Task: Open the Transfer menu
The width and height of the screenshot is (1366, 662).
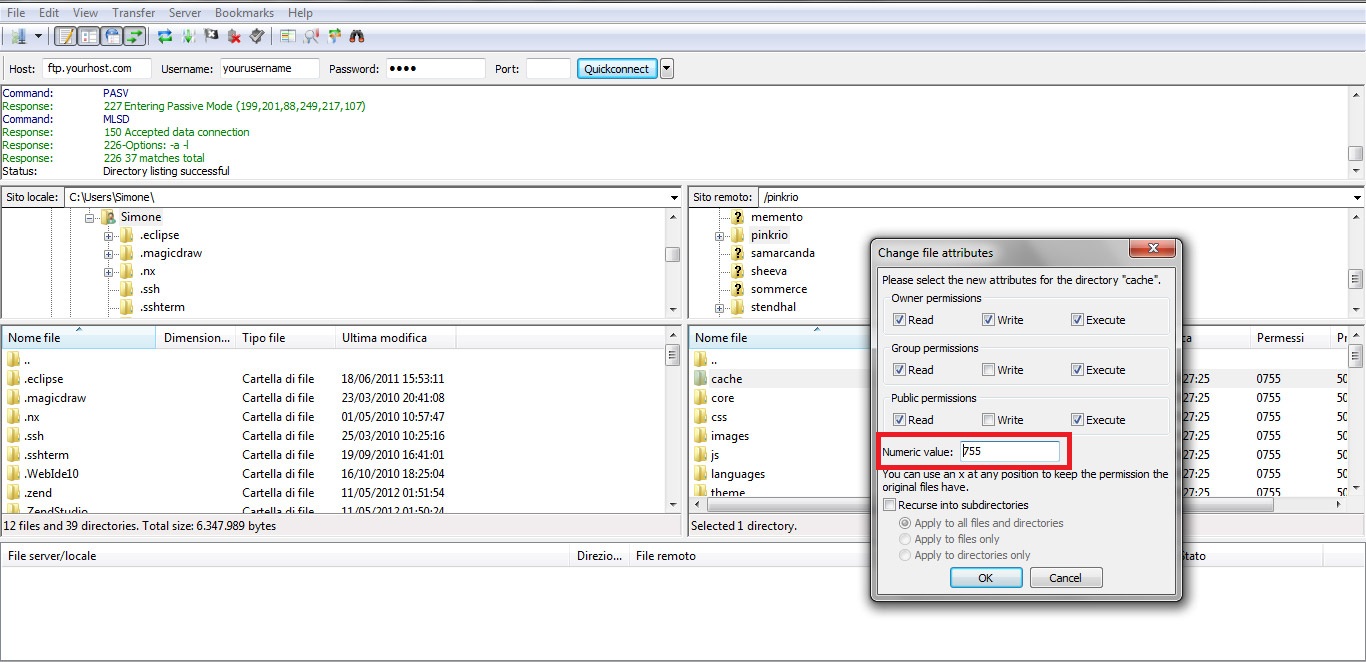Action: click(x=133, y=12)
